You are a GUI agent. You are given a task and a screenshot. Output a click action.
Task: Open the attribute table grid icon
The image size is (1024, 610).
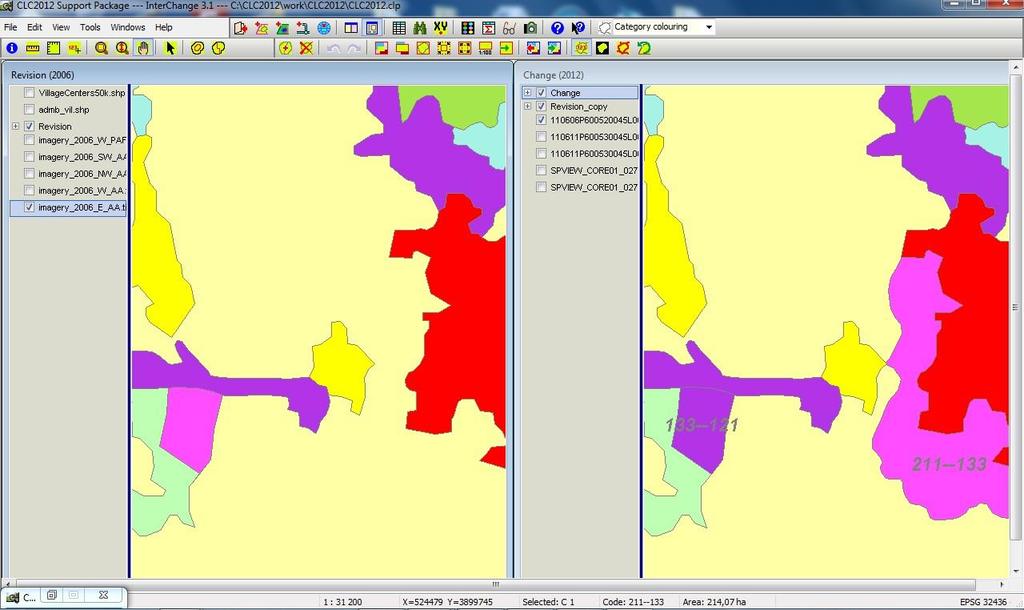point(399,28)
